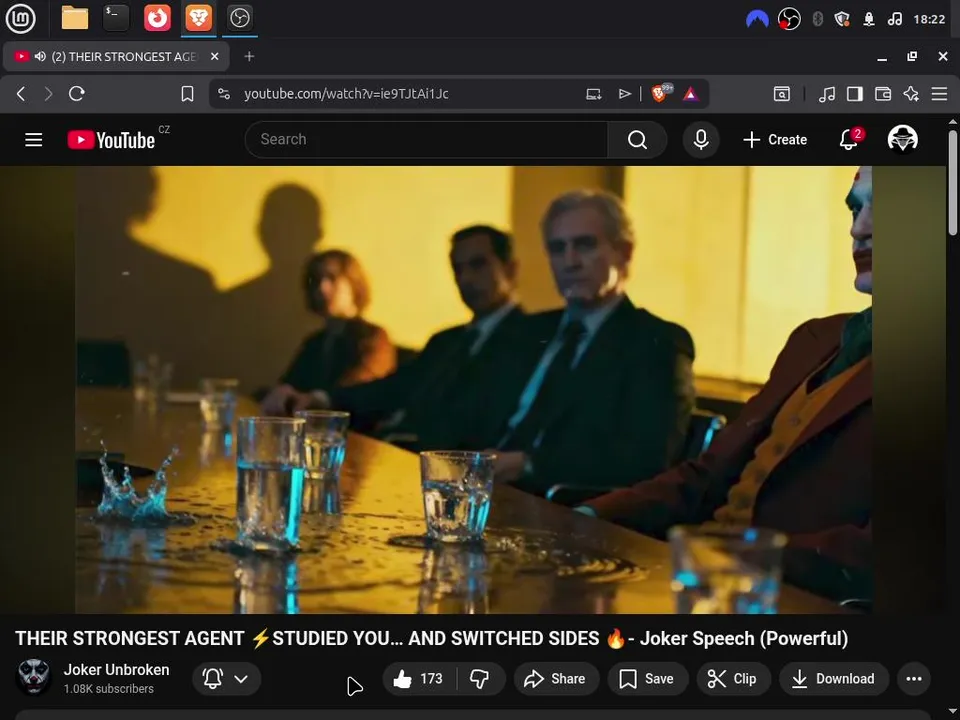Open the Joker Unbroken channel avatar
Viewport: 960px width, 720px height.
point(33,678)
